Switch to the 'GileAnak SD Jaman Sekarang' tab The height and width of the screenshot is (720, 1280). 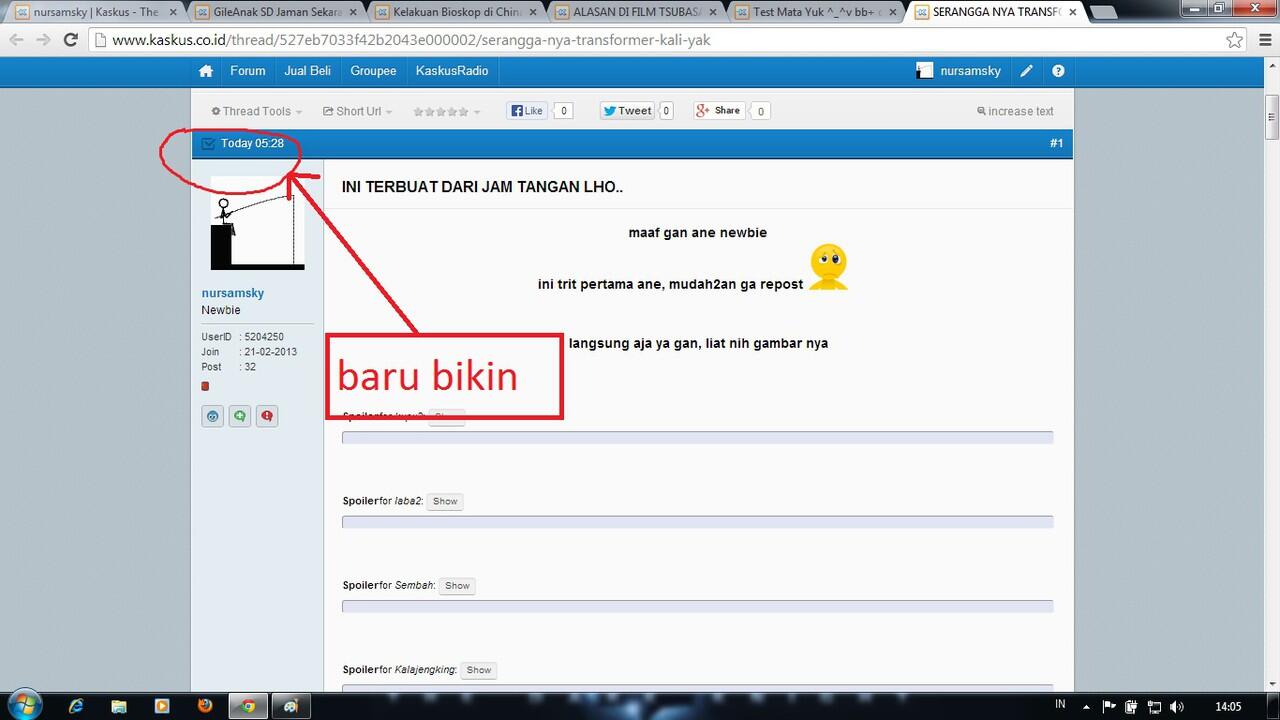(276, 13)
